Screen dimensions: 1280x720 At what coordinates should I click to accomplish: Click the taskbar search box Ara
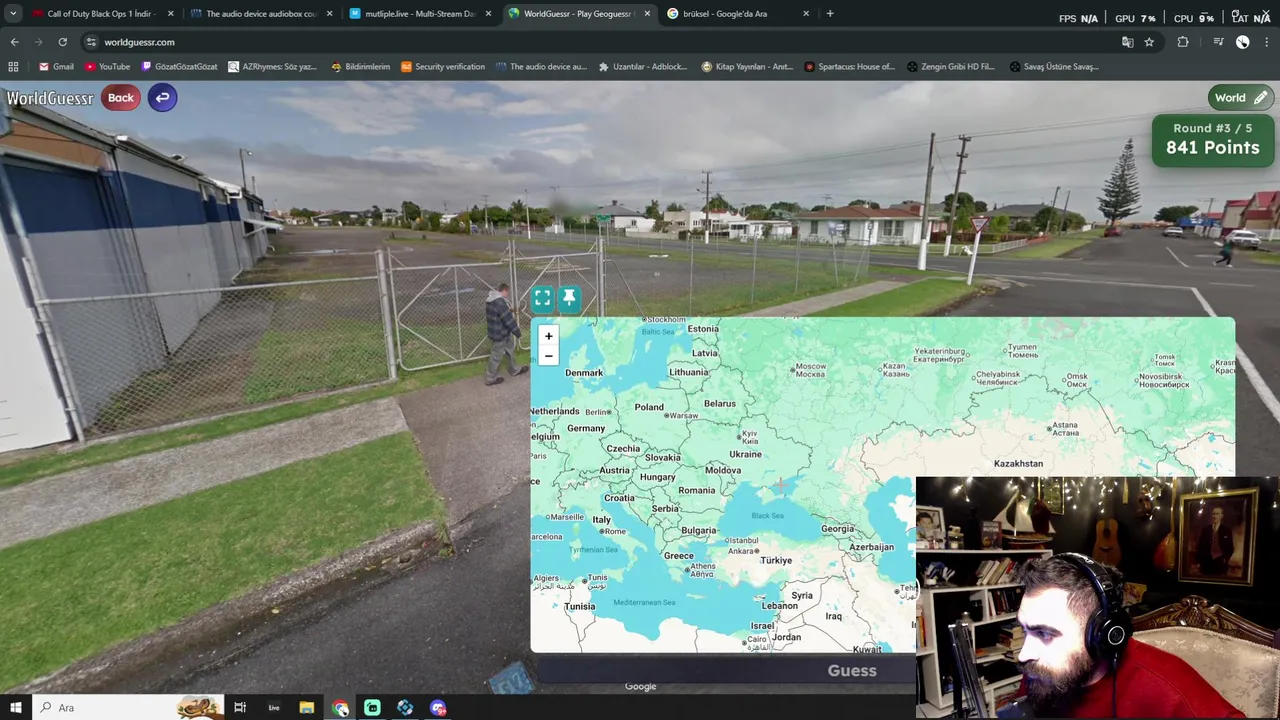pos(128,708)
